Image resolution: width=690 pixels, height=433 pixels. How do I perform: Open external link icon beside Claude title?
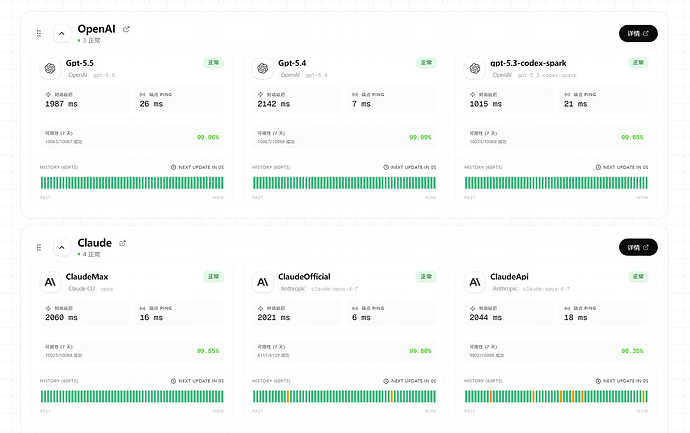coord(122,243)
